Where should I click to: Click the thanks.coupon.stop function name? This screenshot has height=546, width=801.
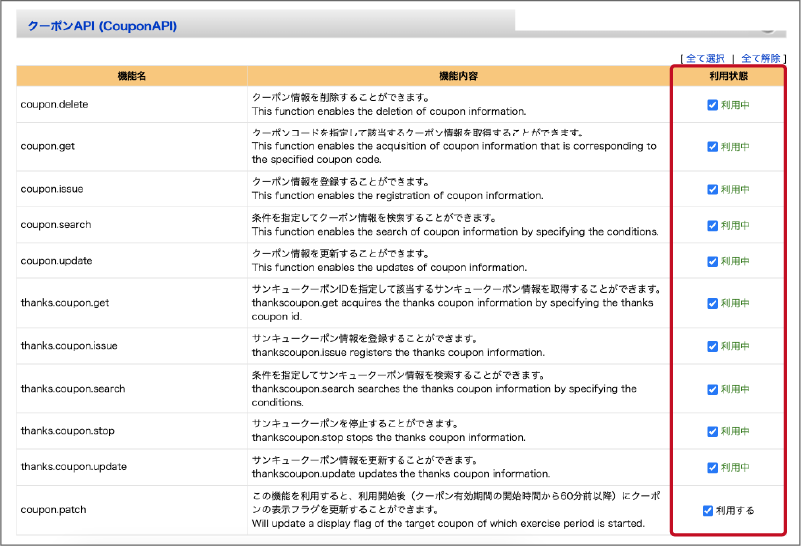(67, 431)
